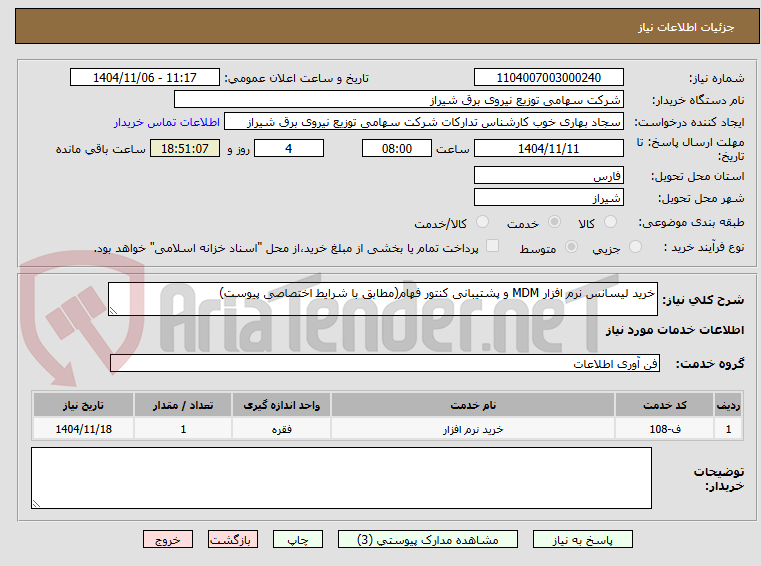Viewport: 761px width, 566px height.
Task: Click the remaining time 18:51:07 field
Action: 185,148
